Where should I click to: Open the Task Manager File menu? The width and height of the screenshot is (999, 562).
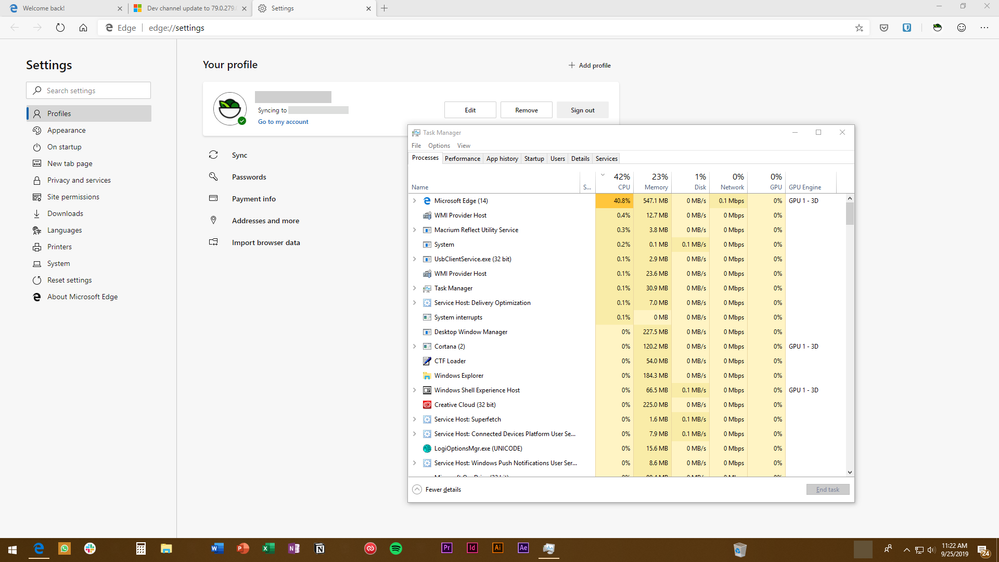pos(416,145)
